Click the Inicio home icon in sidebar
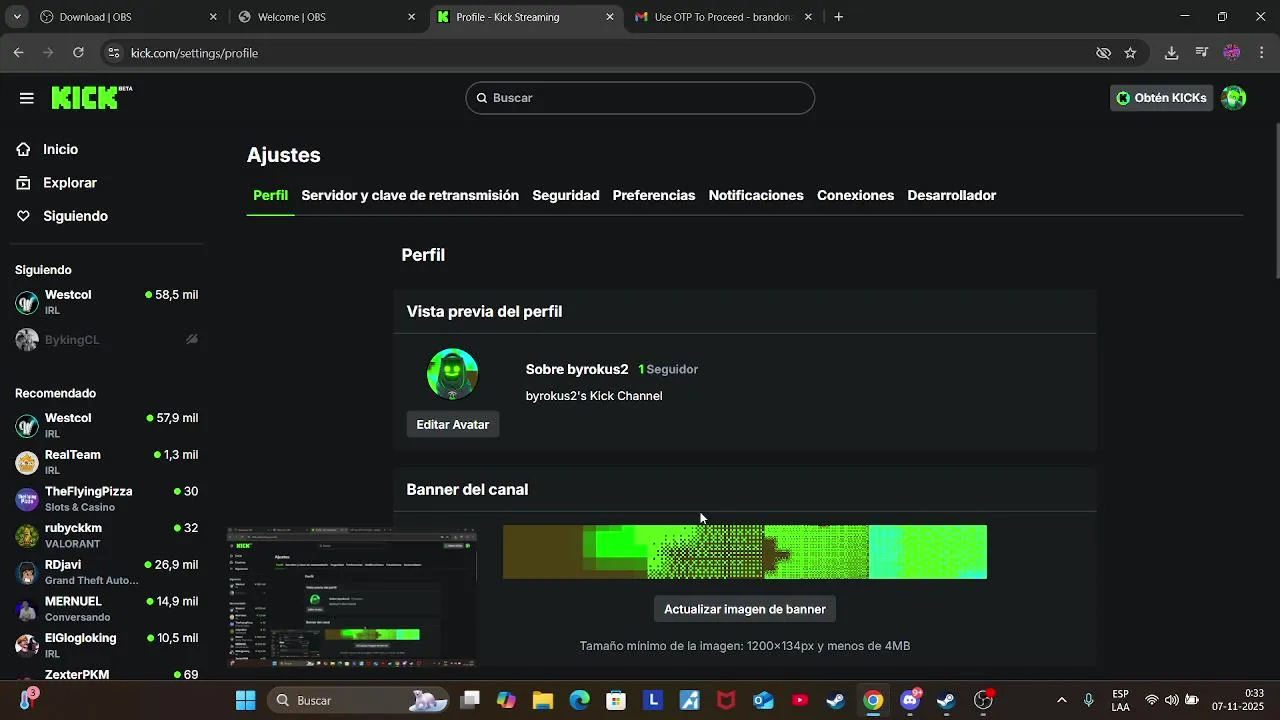Image resolution: width=1280 pixels, height=720 pixels. (23, 149)
